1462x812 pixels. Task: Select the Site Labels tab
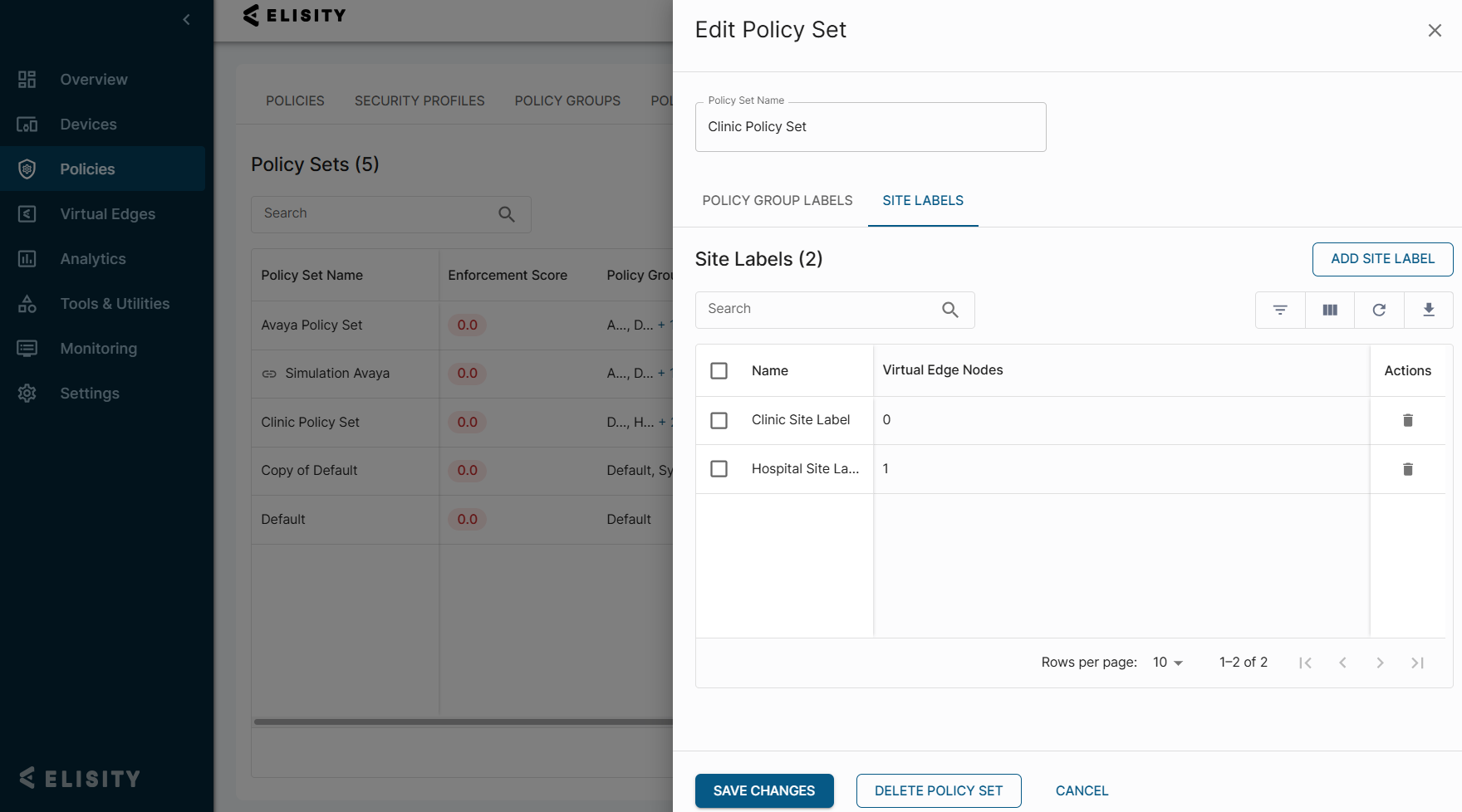[x=923, y=201]
